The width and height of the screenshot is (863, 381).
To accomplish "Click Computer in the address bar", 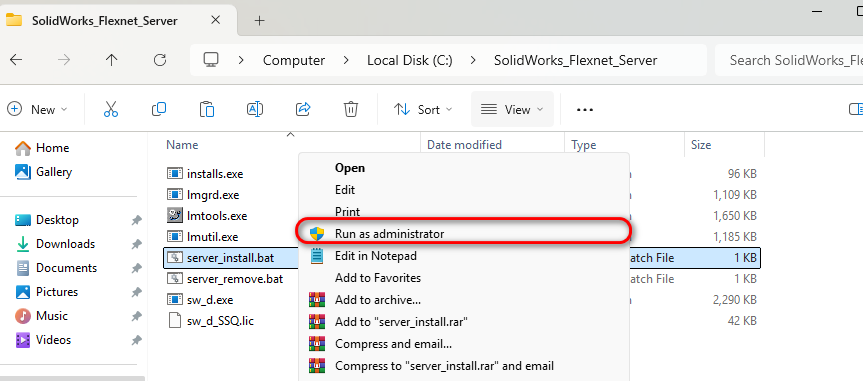I will (x=294, y=60).
